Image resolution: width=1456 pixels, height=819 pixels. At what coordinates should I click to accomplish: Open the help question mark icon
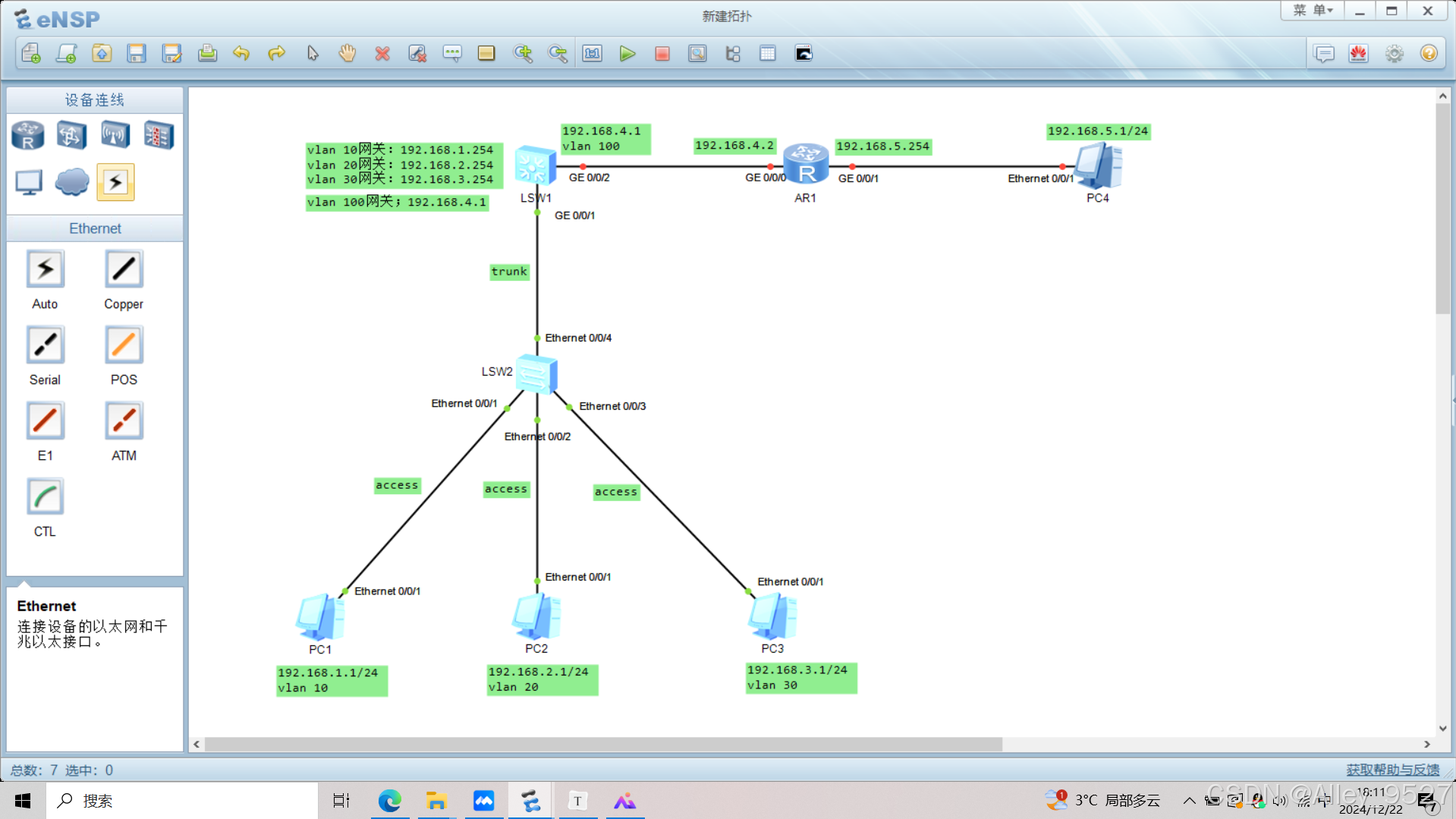pyautogui.click(x=1429, y=53)
